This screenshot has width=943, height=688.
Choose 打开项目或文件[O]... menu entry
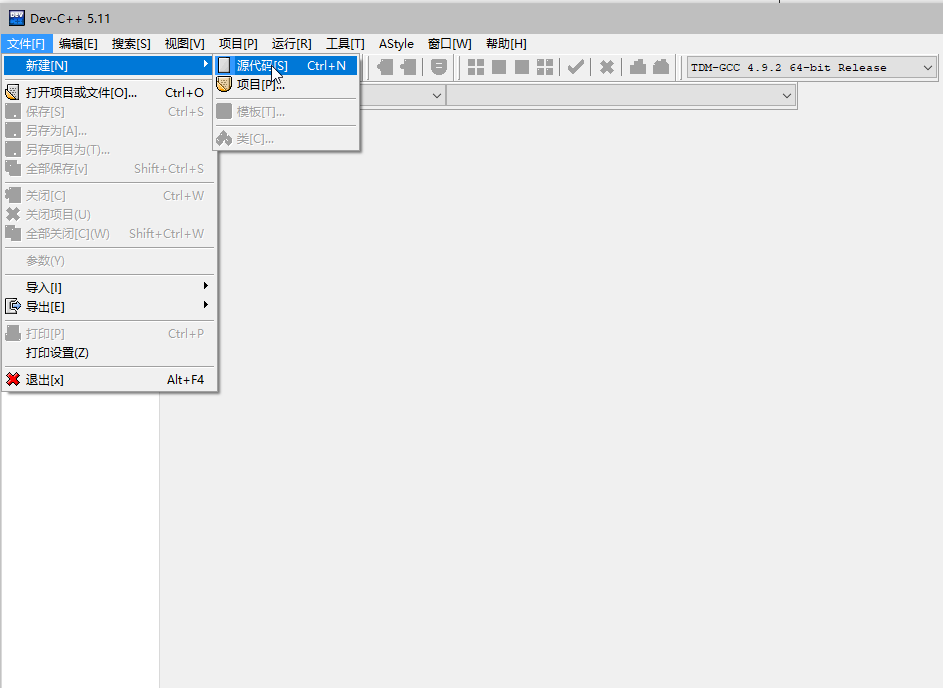[x=109, y=93]
